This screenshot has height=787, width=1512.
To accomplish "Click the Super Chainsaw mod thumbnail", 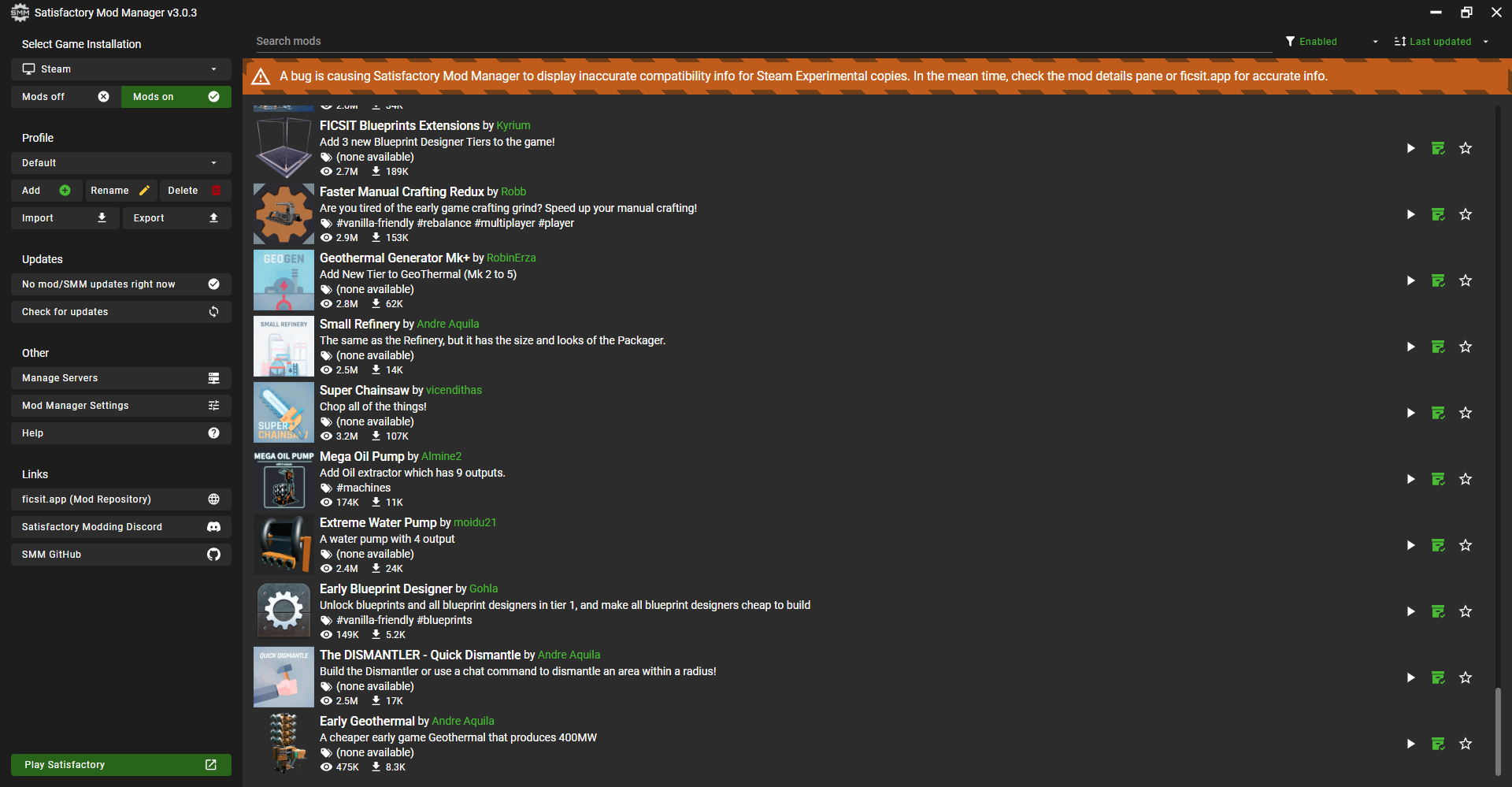I will coord(283,412).
